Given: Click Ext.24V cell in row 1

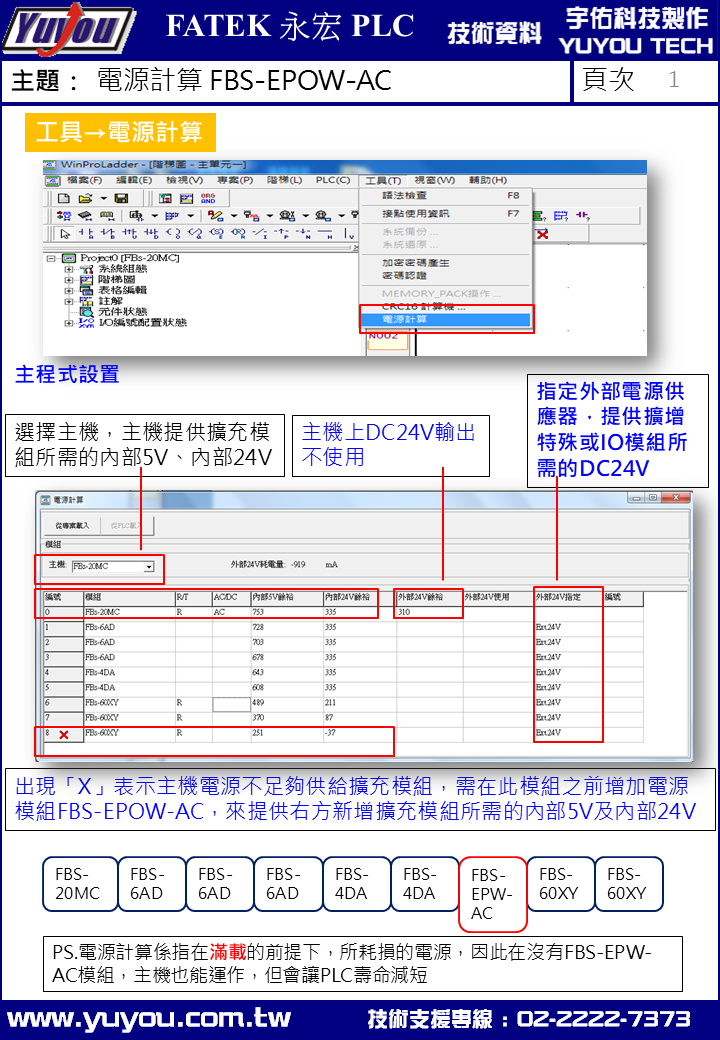Looking at the screenshot, I should pos(568,627).
